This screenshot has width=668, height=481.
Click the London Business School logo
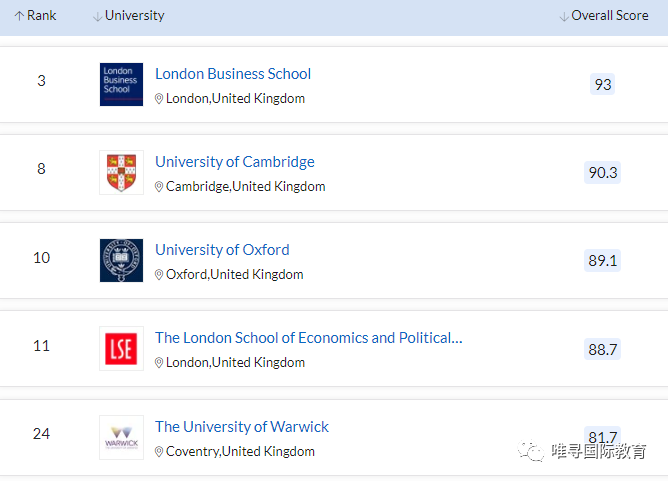click(x=121, y=84)
